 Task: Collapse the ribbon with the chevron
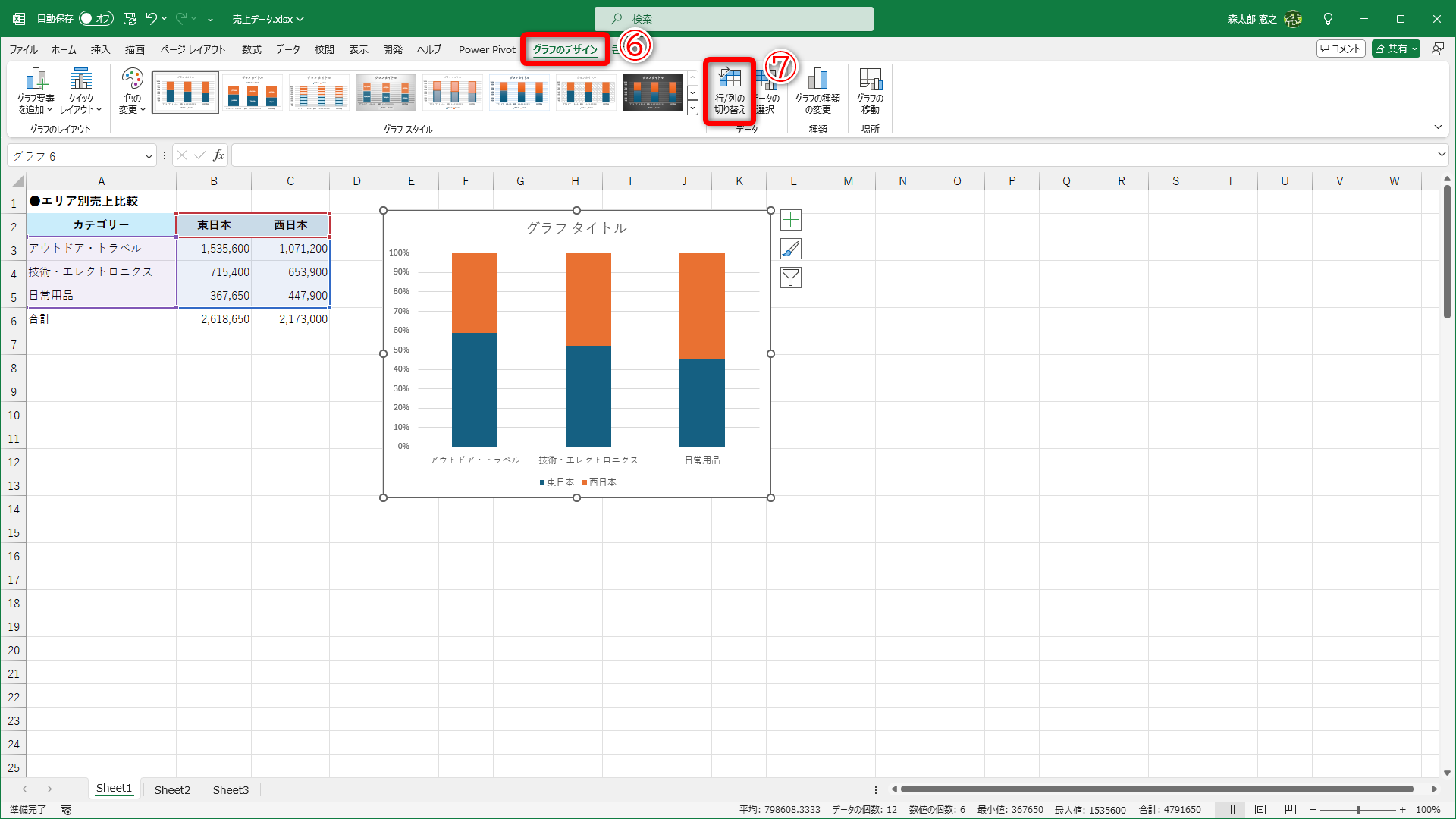coord(1438,127)
